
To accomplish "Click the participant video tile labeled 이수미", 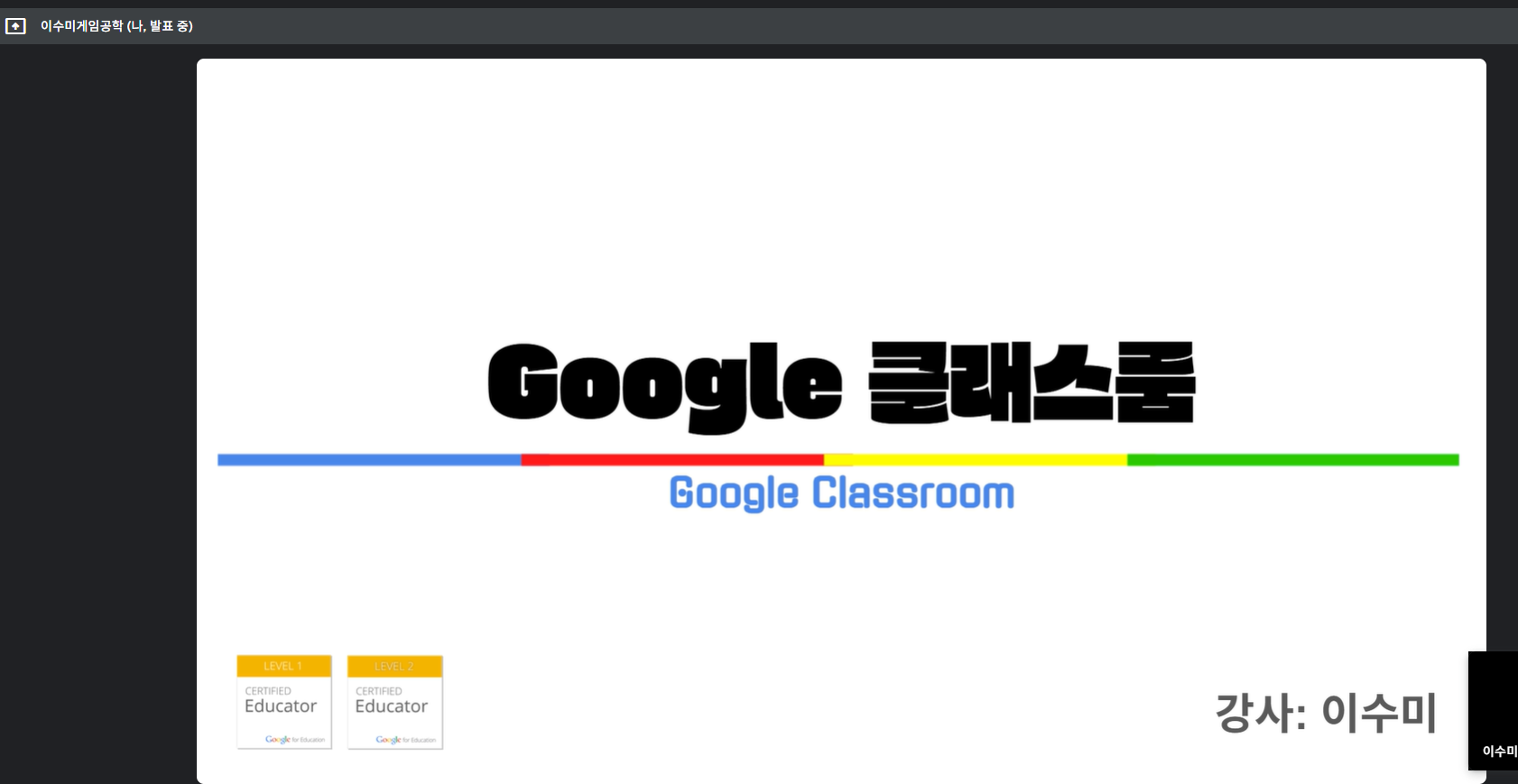I will point(1494,711).
